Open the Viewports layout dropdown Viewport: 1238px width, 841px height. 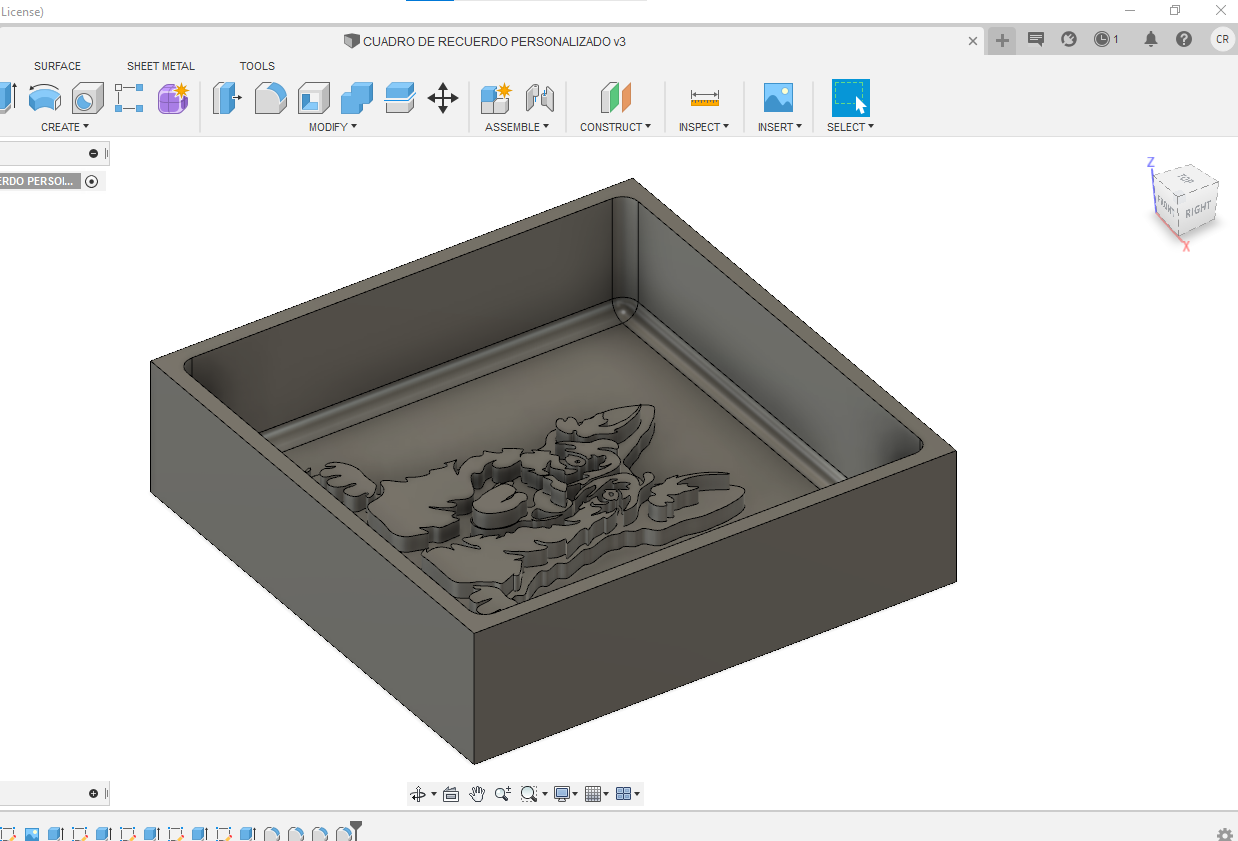[x=628, y=794]
